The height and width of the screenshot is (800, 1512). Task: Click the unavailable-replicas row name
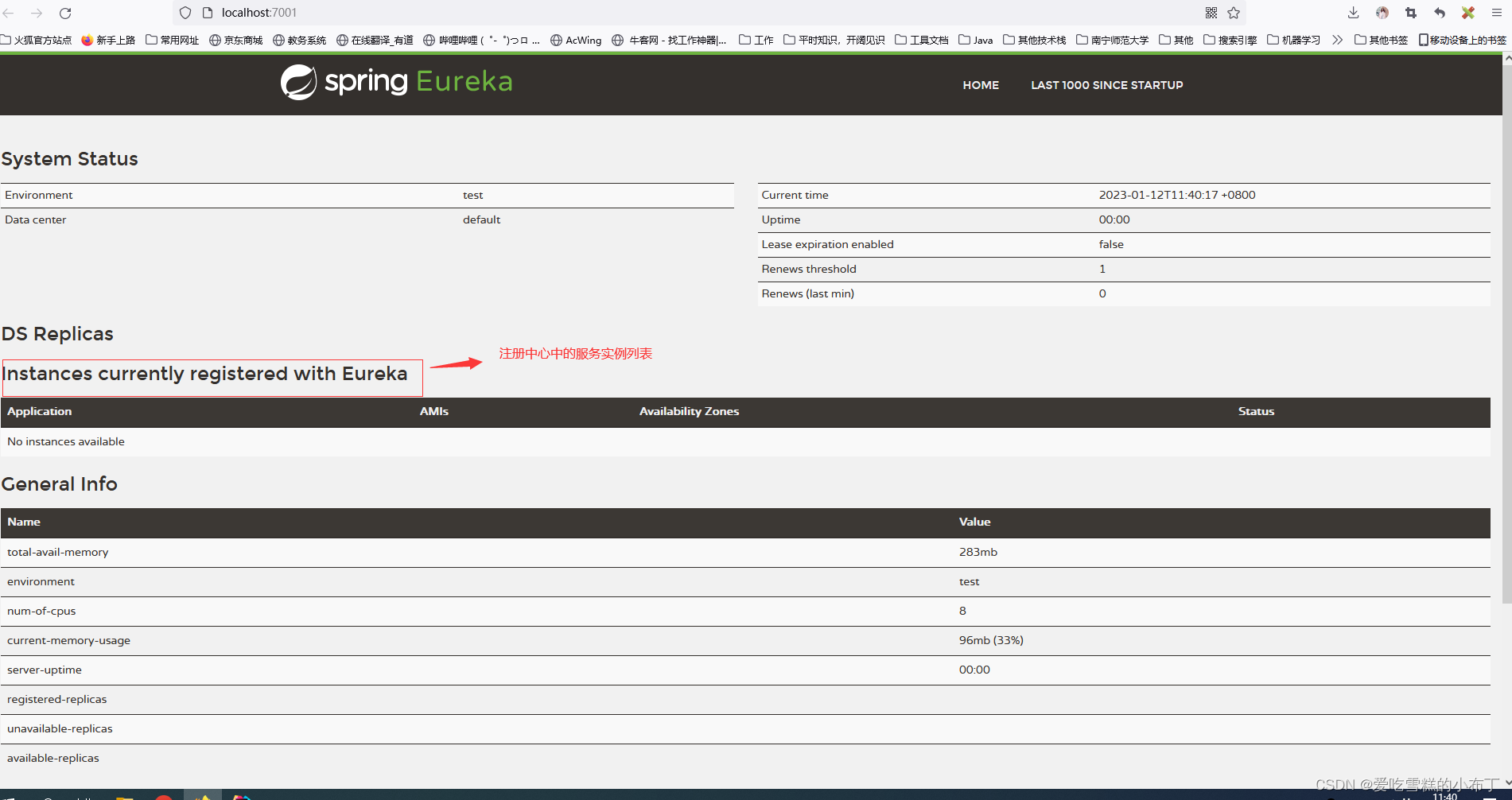click(60, 728)
